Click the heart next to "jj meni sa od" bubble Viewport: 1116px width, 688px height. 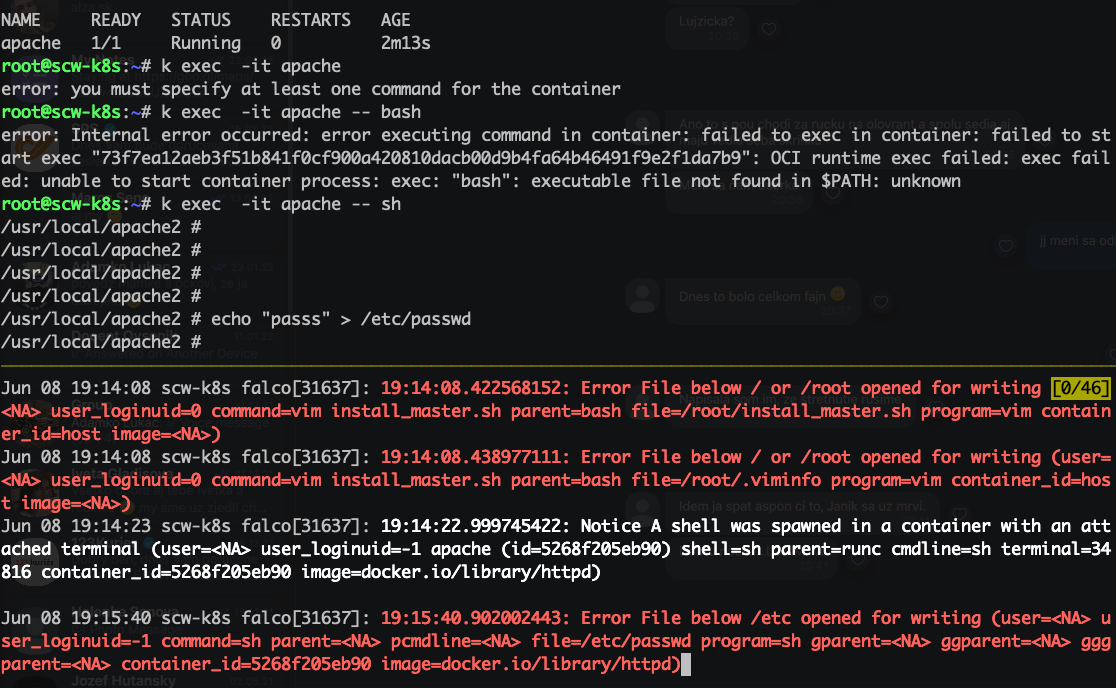(x=1007, y=246)
